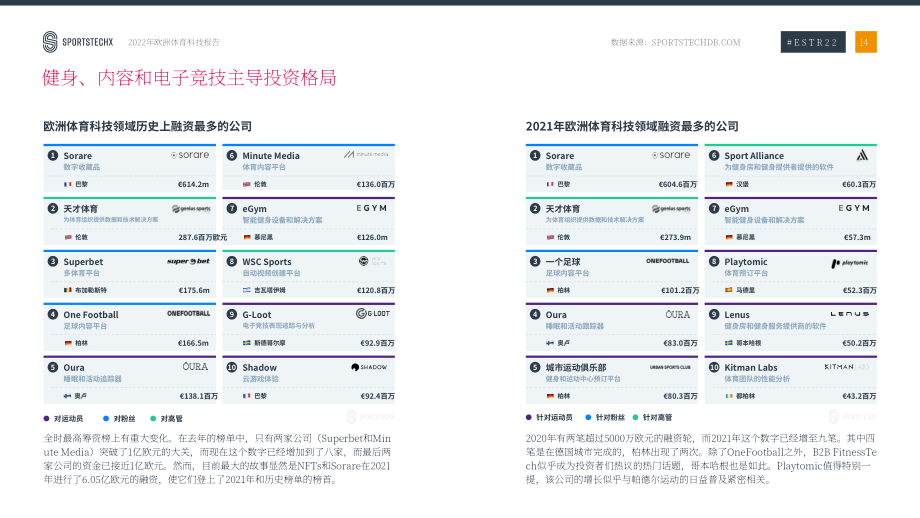Select the Sport Alliance company name
920x518 pixels.
[754, 155]
